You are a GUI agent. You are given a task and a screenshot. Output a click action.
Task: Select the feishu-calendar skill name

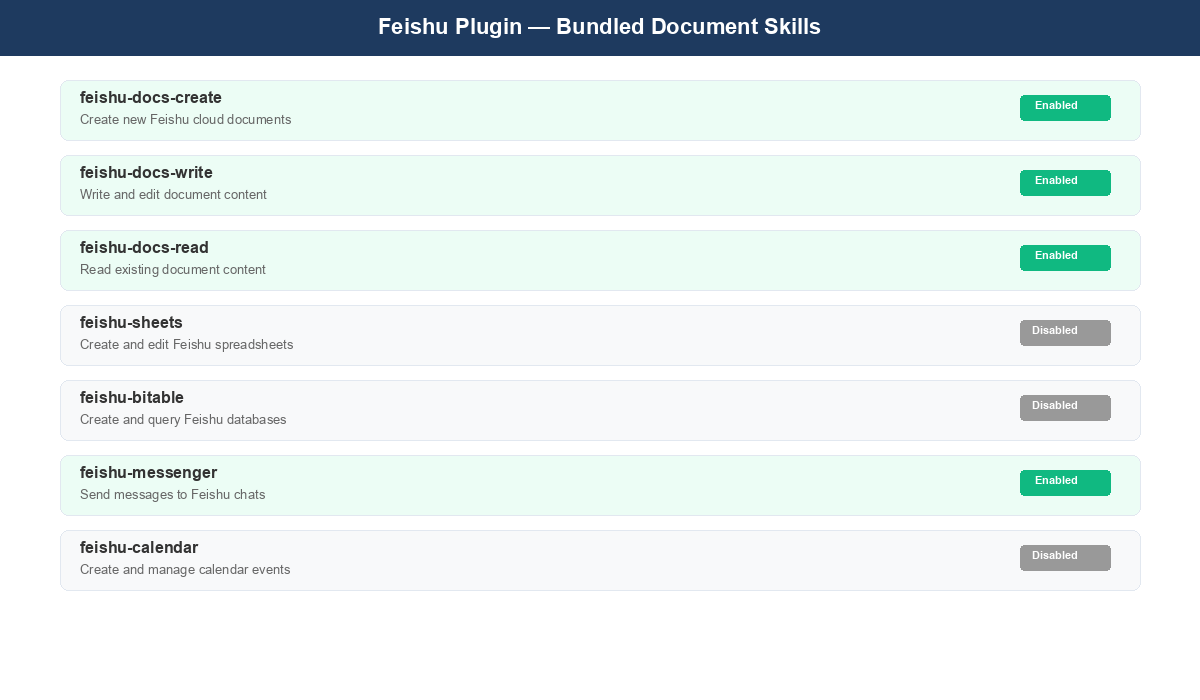tap(139, 548)
